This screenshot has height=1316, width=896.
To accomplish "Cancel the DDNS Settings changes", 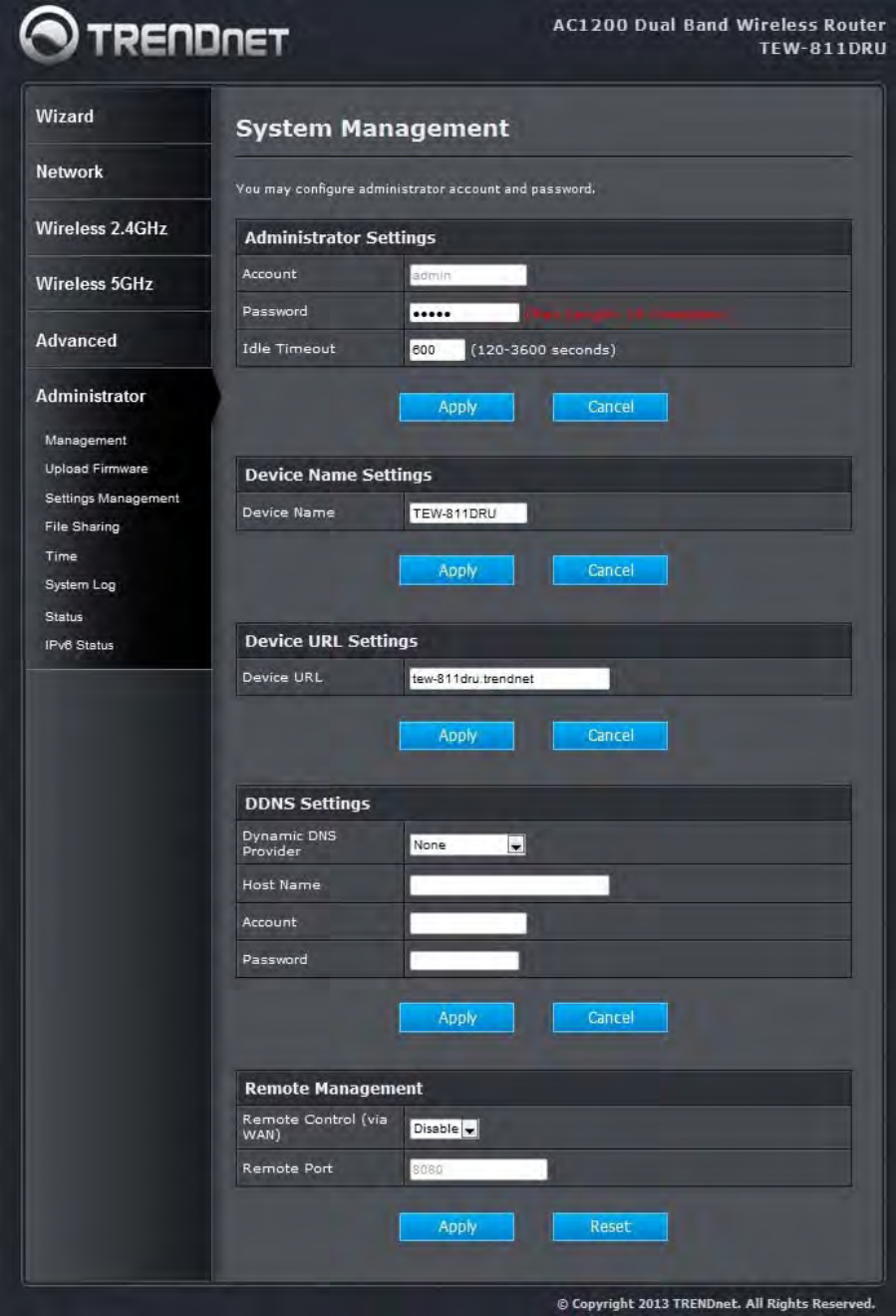I will tap(610, 1018).
